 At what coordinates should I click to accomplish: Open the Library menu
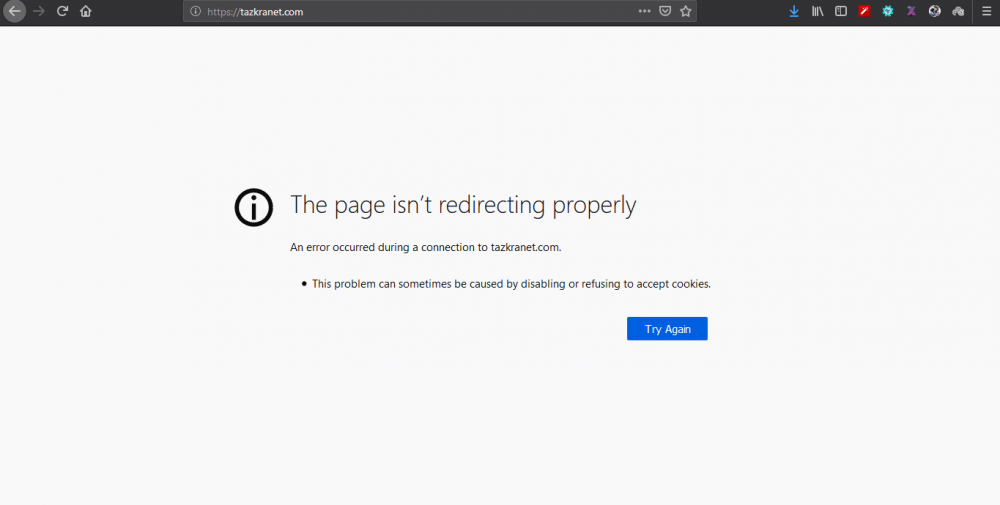pos(817,12)
